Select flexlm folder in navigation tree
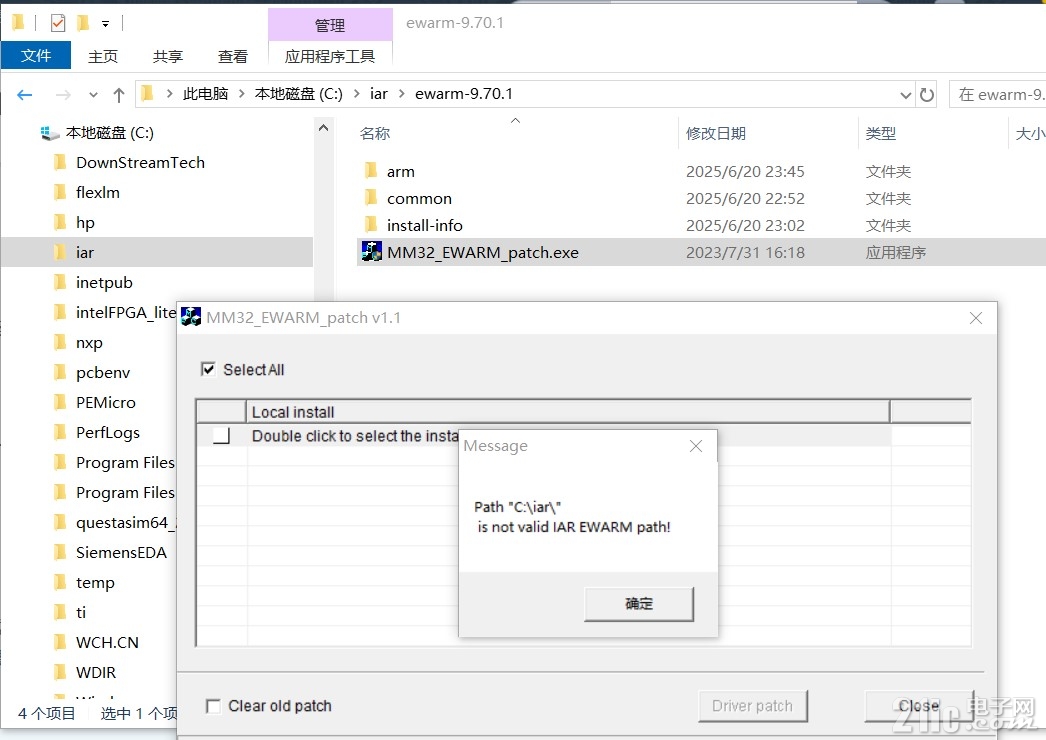Viewport: 1046px width, 740px height. point(98,192)
